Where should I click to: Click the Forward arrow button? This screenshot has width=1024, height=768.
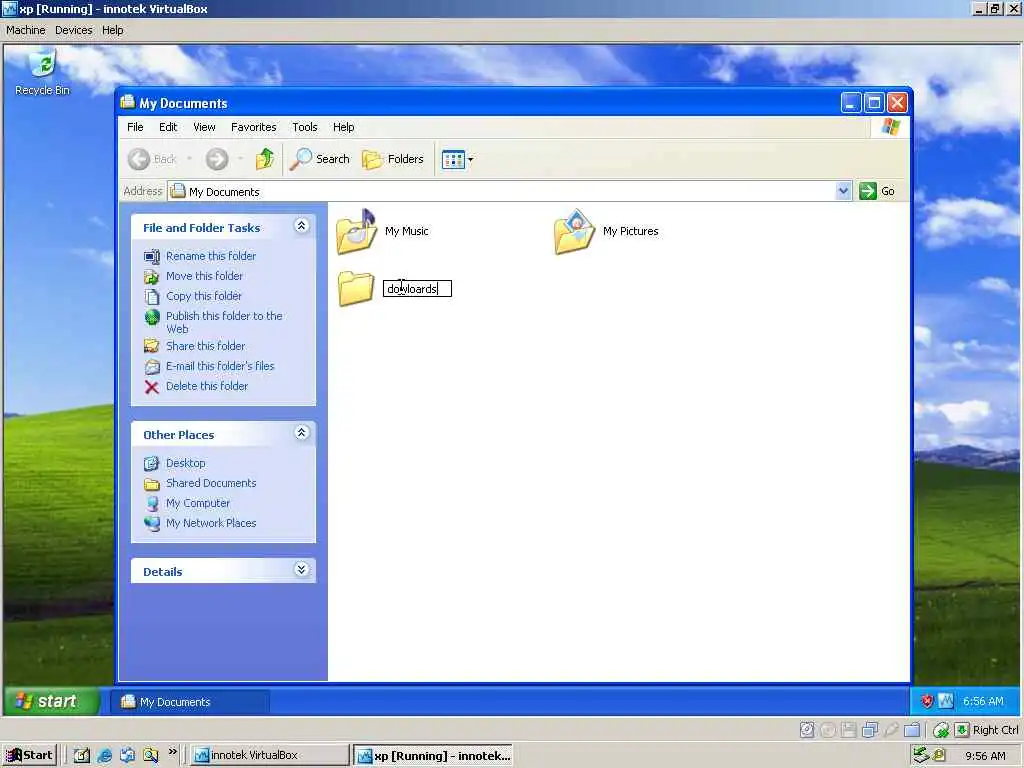tap(217, 159)
